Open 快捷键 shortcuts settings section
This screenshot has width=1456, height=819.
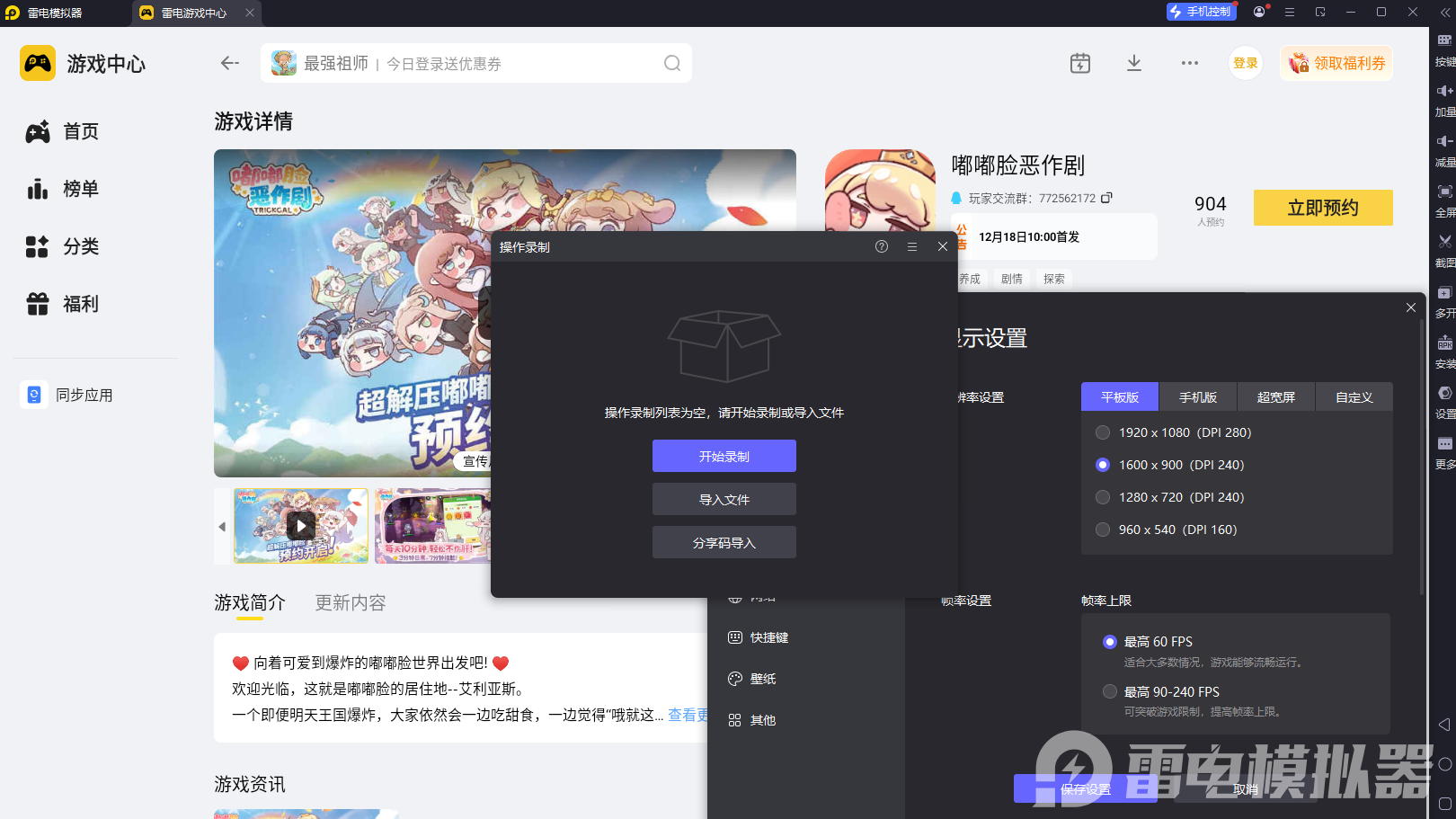coord(759,637)
